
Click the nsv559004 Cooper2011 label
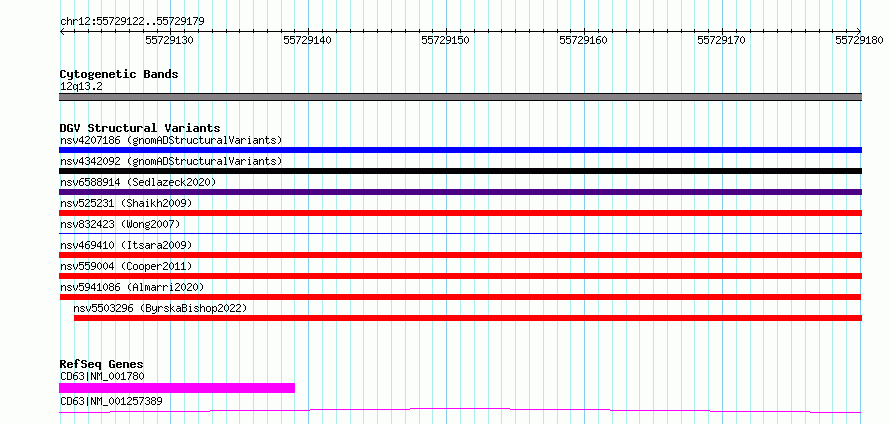coord(126,266)
